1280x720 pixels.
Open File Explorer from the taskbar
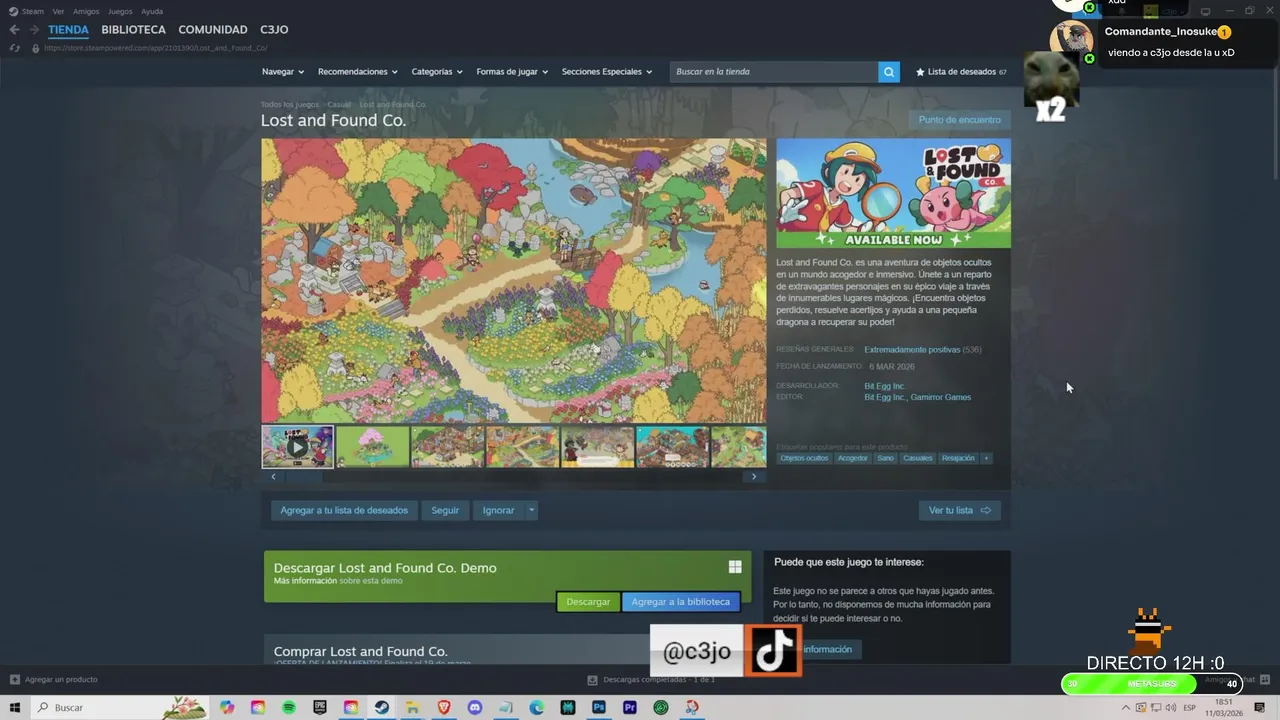click(x=413, y=707)
